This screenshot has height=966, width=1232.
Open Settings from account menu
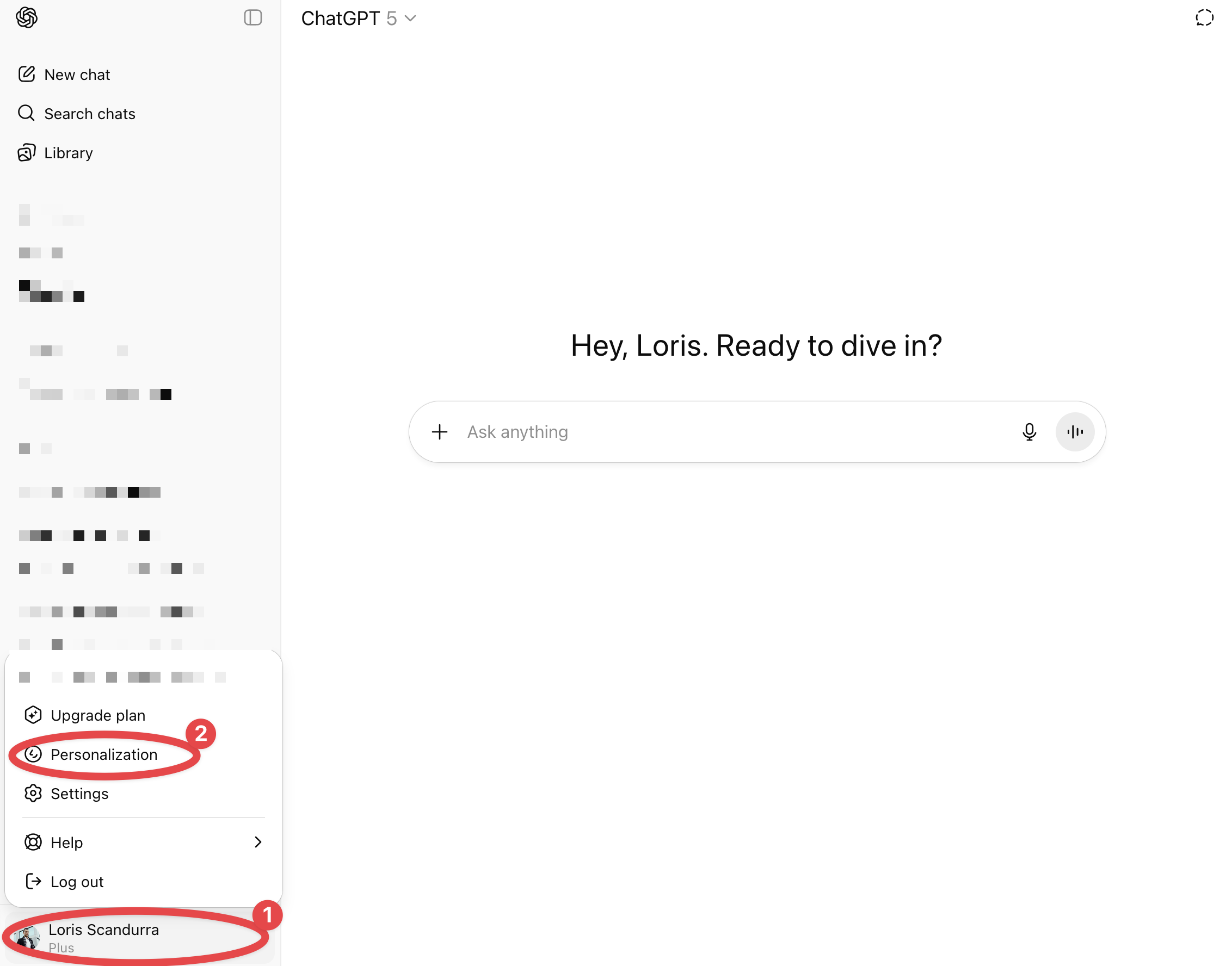pos(143,793)
